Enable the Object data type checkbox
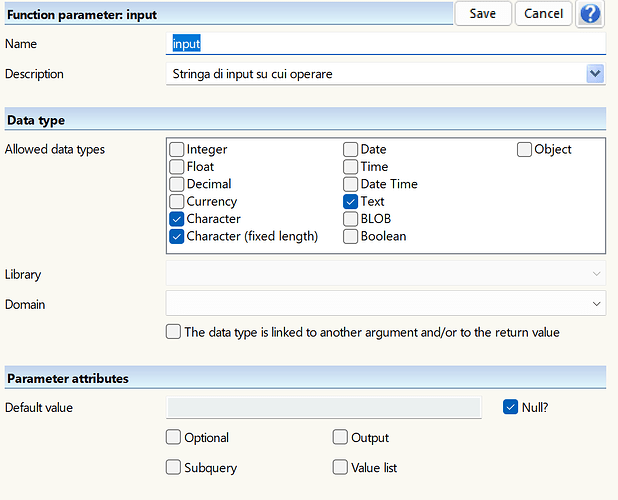Image resolution: width=618 pixels, height=500 pixels. pyautogui.click(x=525, y=150)
